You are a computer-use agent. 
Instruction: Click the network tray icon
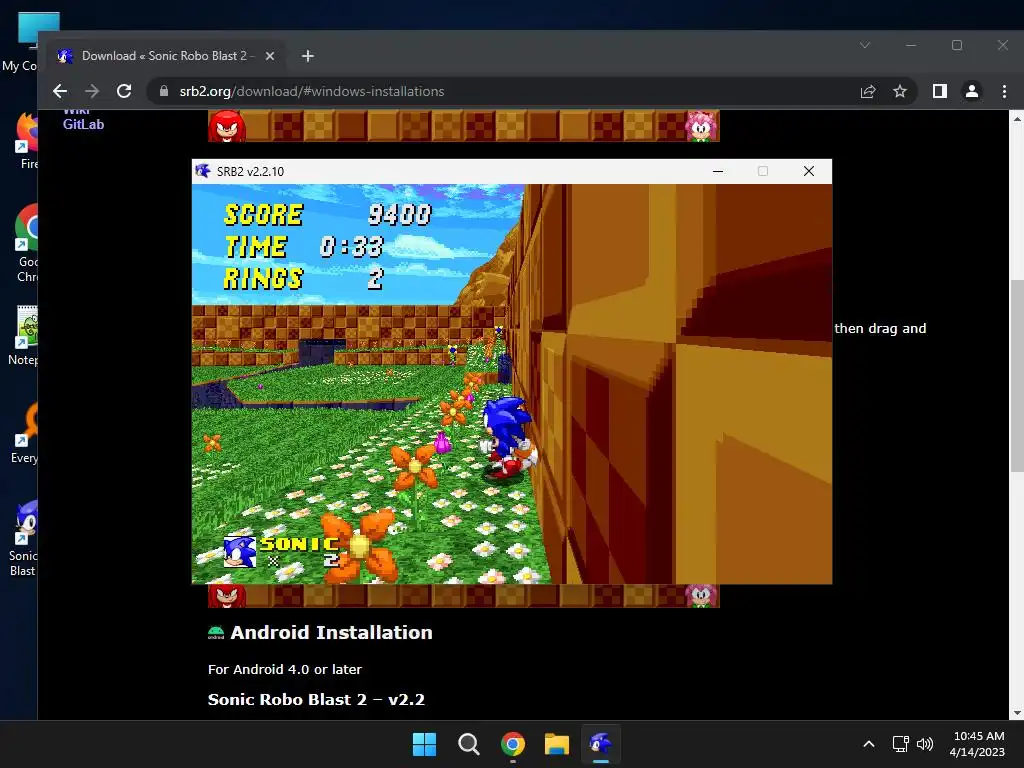(901, 744)
